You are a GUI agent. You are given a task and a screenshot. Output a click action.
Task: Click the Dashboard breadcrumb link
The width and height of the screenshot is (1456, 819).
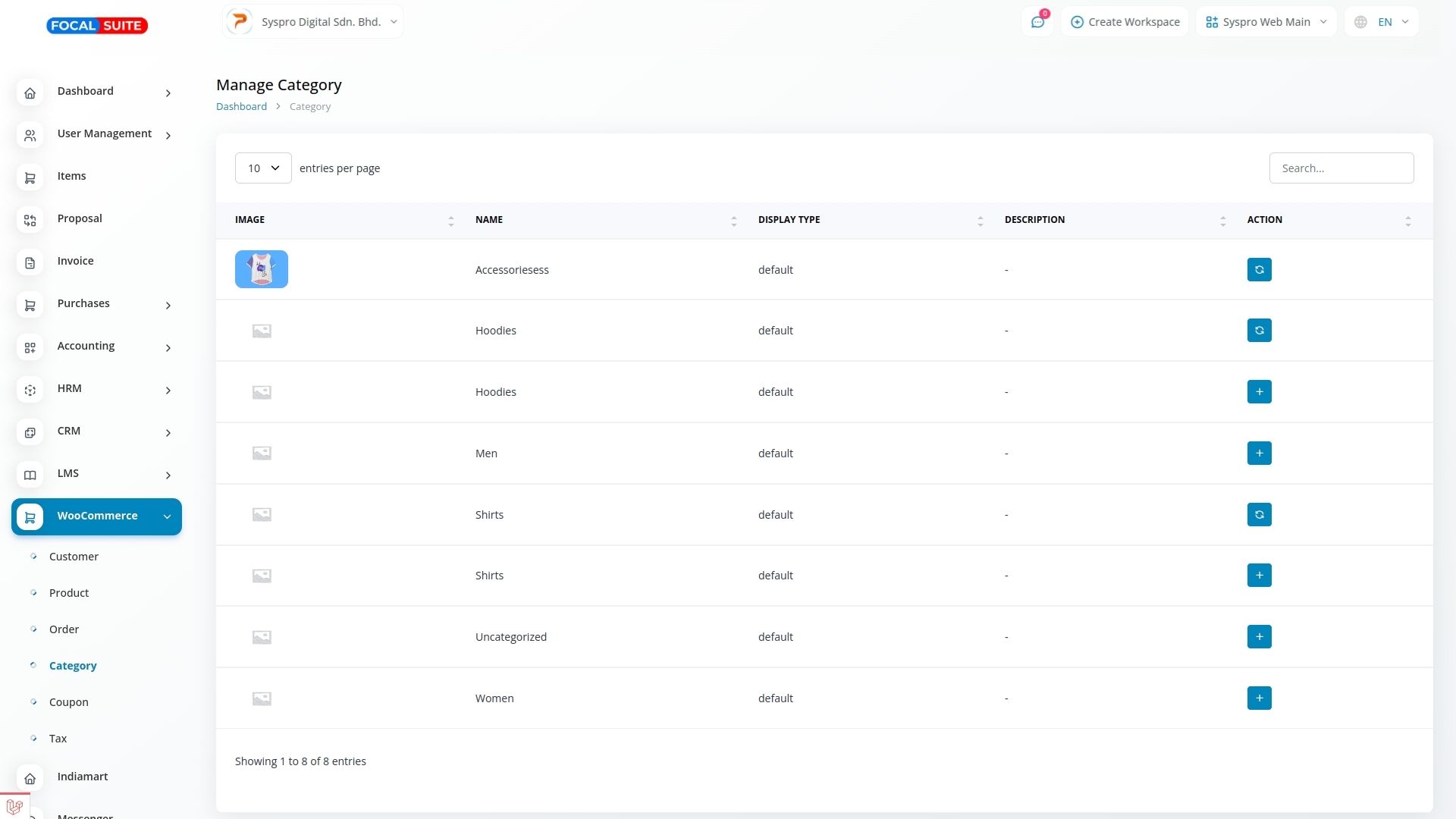(x=241, y=107)
